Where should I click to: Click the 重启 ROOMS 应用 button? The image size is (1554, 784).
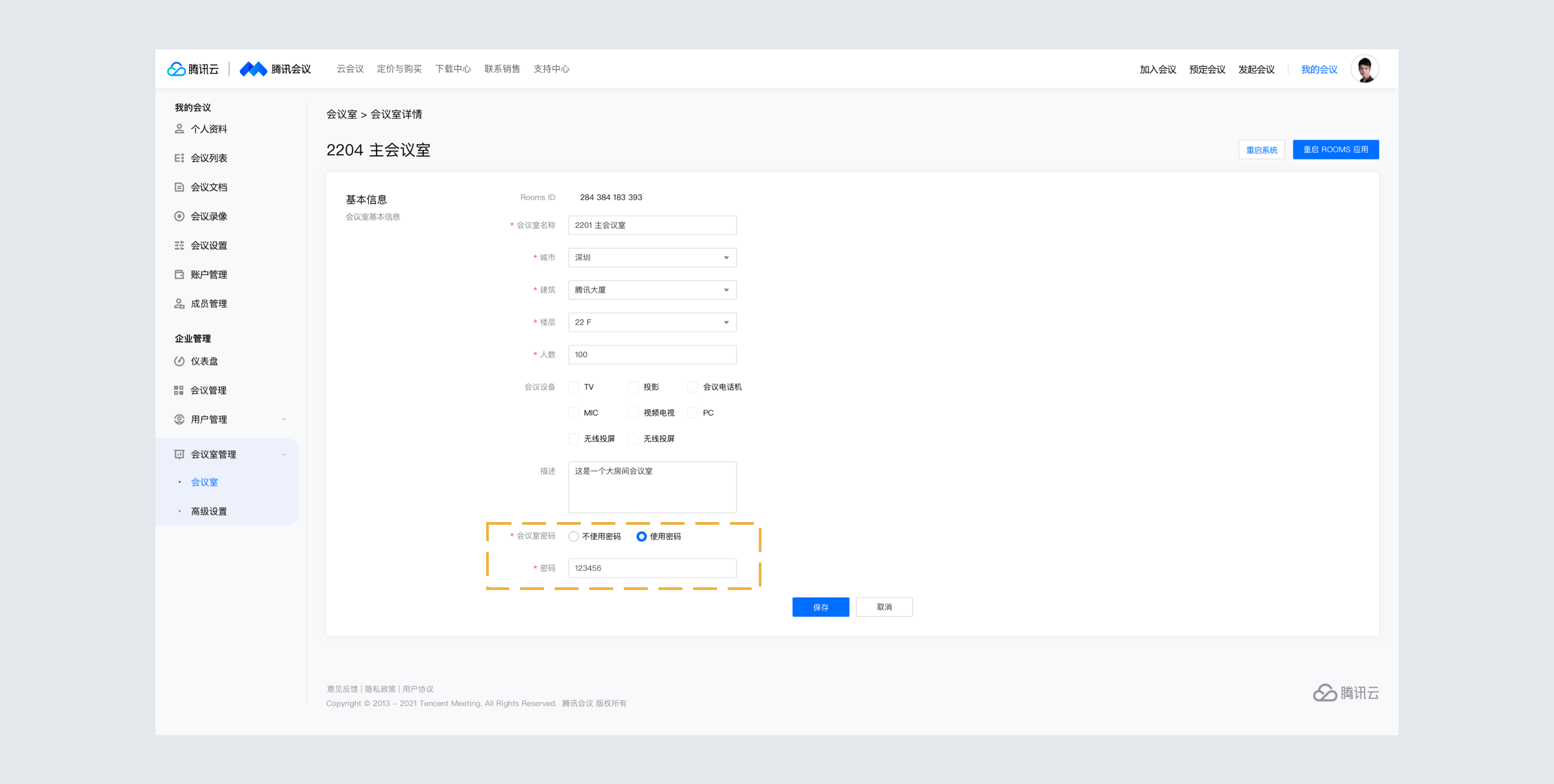pyautogui.click(x=1336, y=150)
